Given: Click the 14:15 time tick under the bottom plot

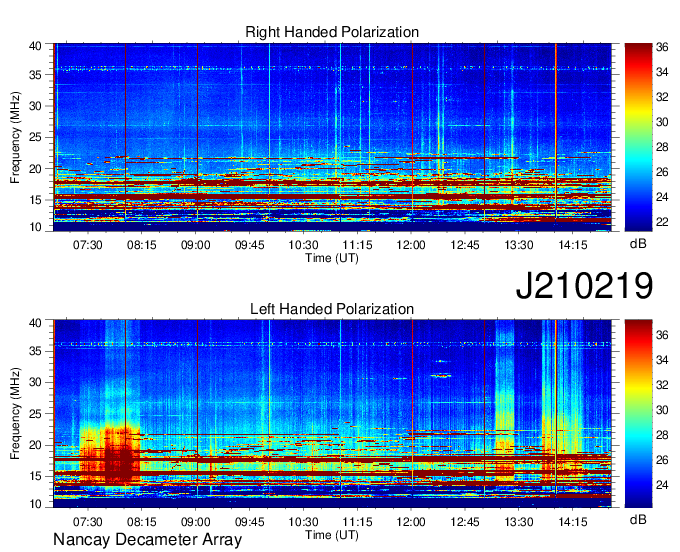Looking at the screenshot, I should [x=572, y=522].
